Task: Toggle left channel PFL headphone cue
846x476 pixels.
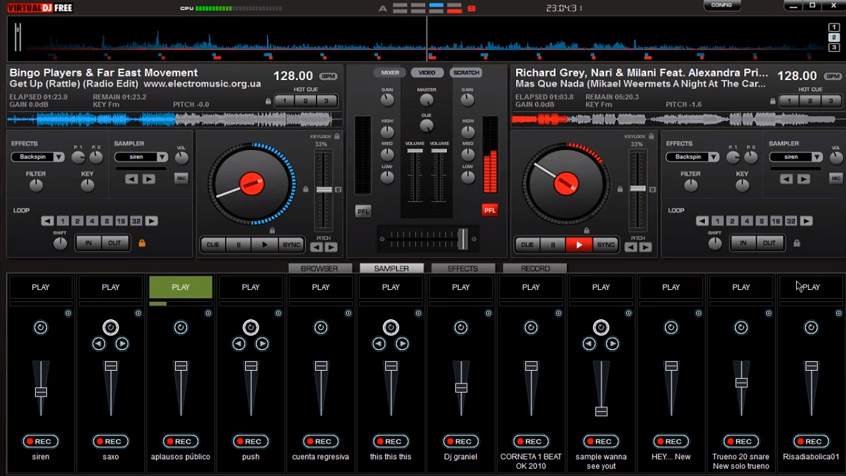Action: coord(363,211)
